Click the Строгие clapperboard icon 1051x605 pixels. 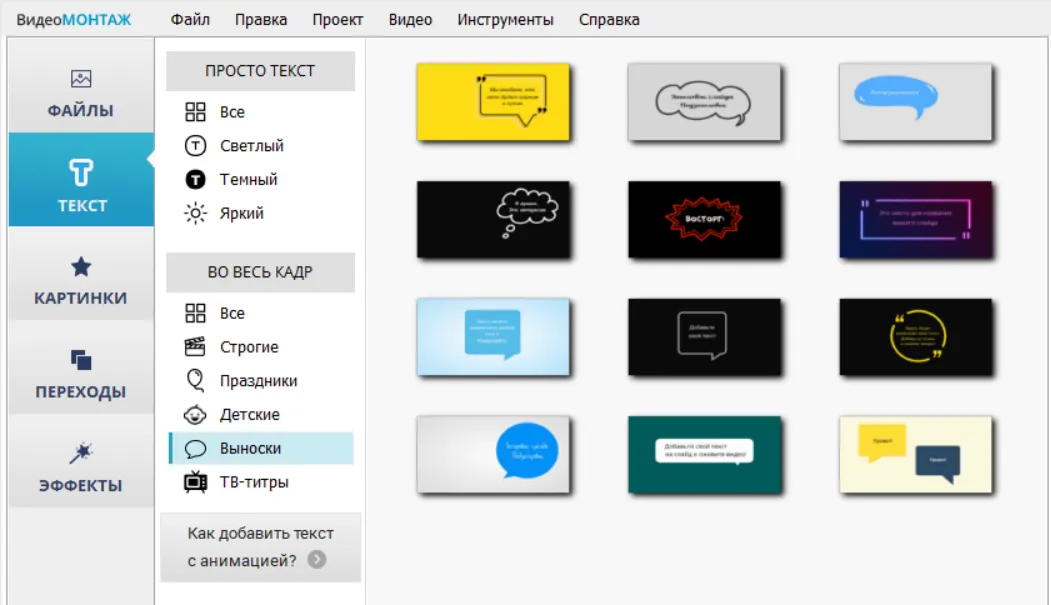point(195,346)
